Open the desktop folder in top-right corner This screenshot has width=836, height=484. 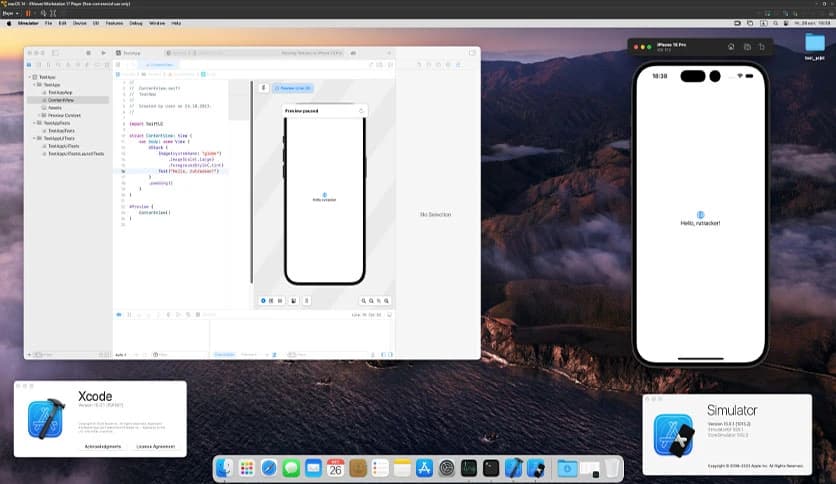(x=815, y=44)
